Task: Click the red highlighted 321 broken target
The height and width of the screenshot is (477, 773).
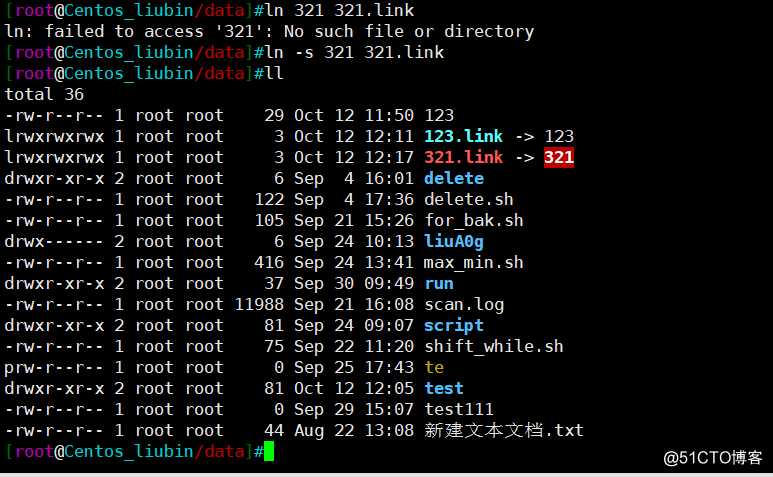Action: (x=559, y=158)
